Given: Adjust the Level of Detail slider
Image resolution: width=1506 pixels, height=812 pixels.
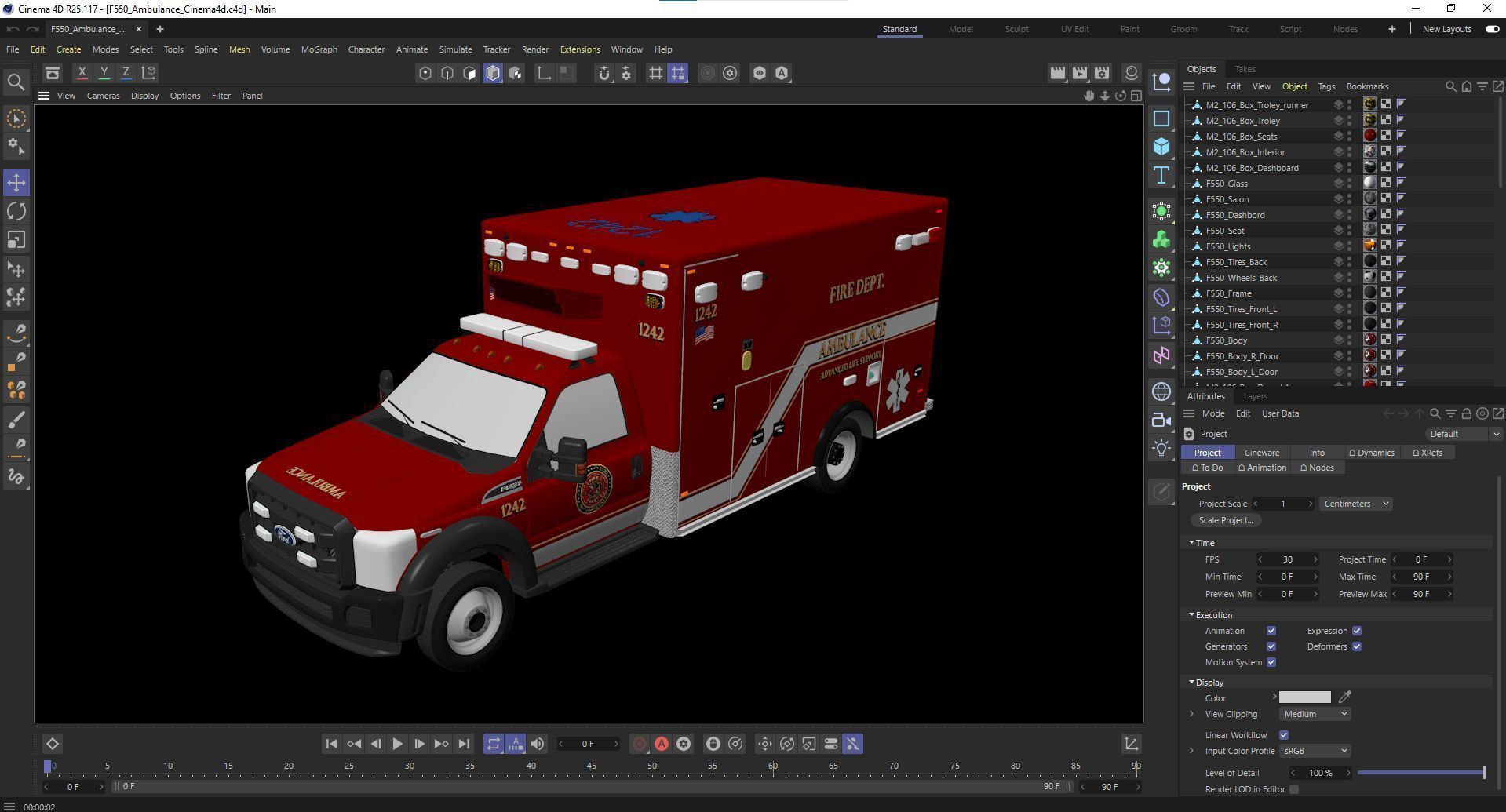Looking at the screenshot, I should (1421, 773).
